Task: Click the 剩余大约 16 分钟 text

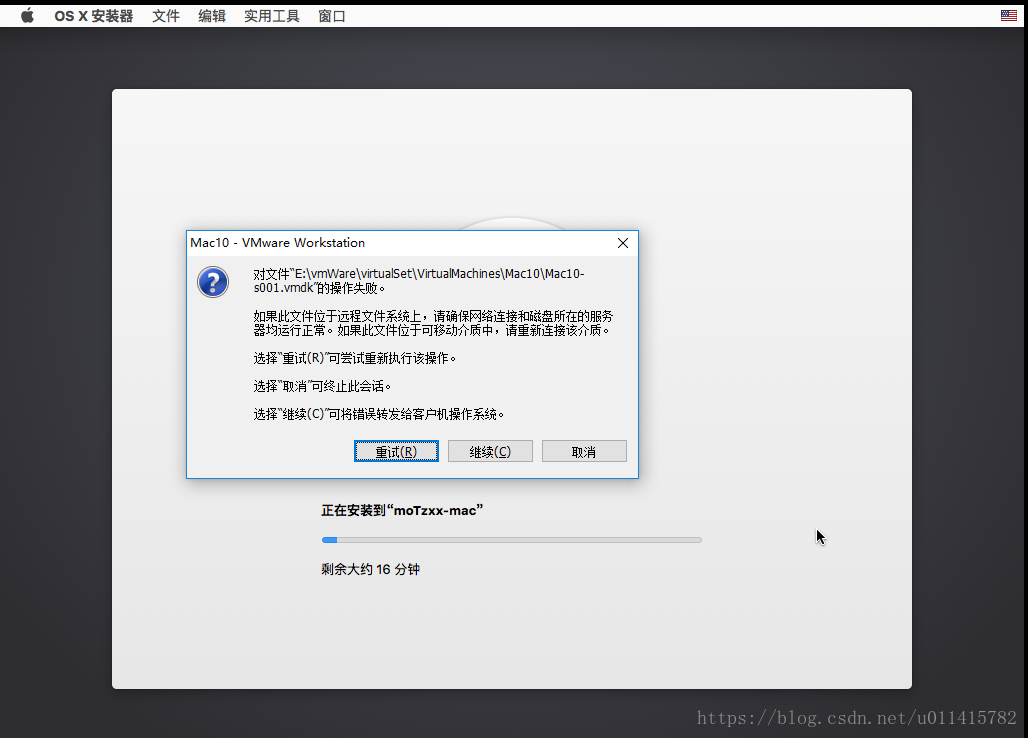Action: [x=370, y=569]
